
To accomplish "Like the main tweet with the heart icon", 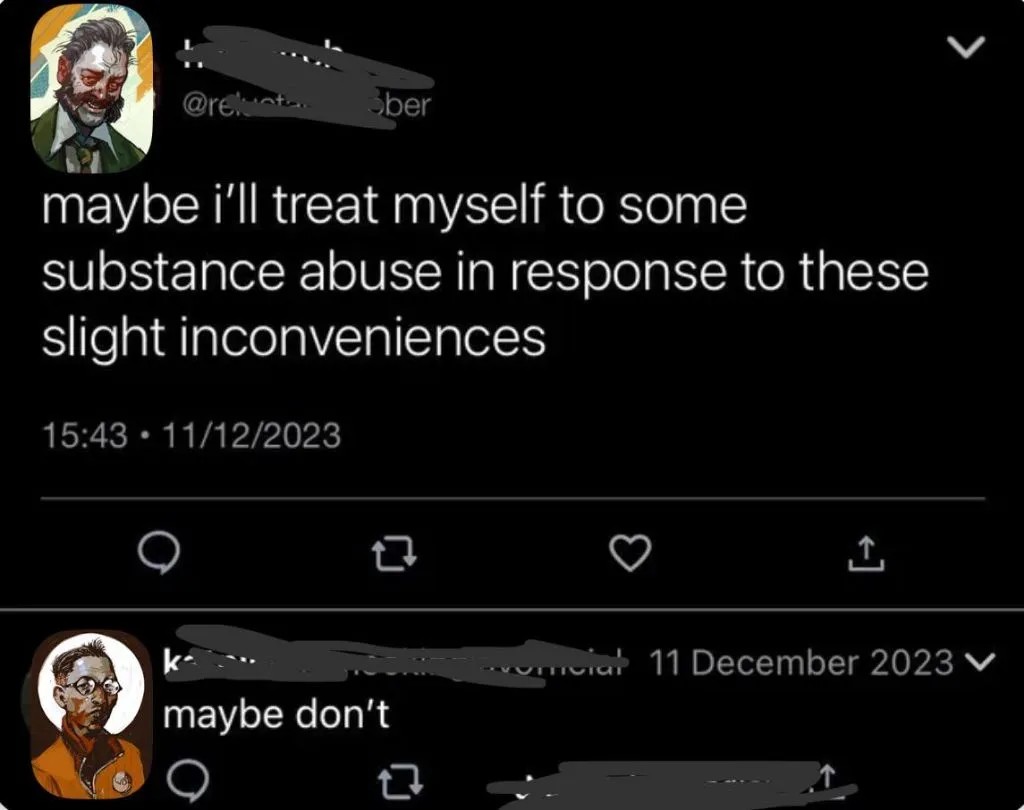I will coord(630,553).
